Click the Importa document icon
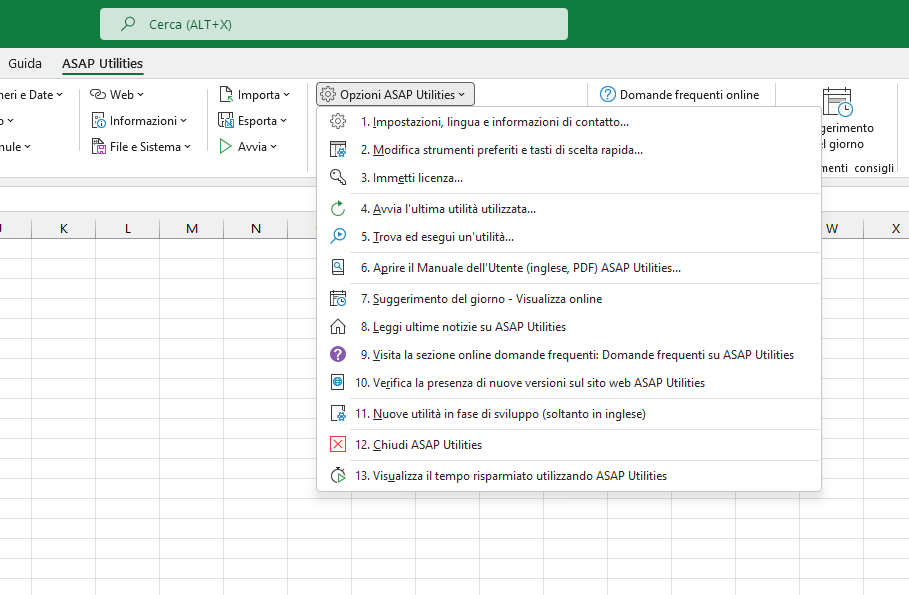 coord(226,95)
